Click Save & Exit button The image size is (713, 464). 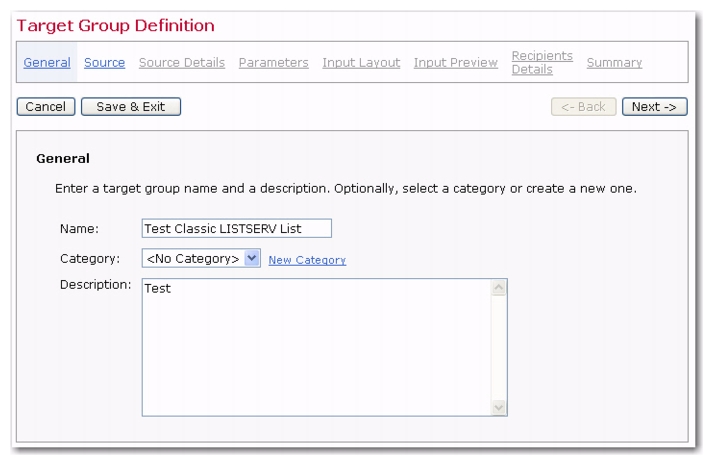point(131,106)
